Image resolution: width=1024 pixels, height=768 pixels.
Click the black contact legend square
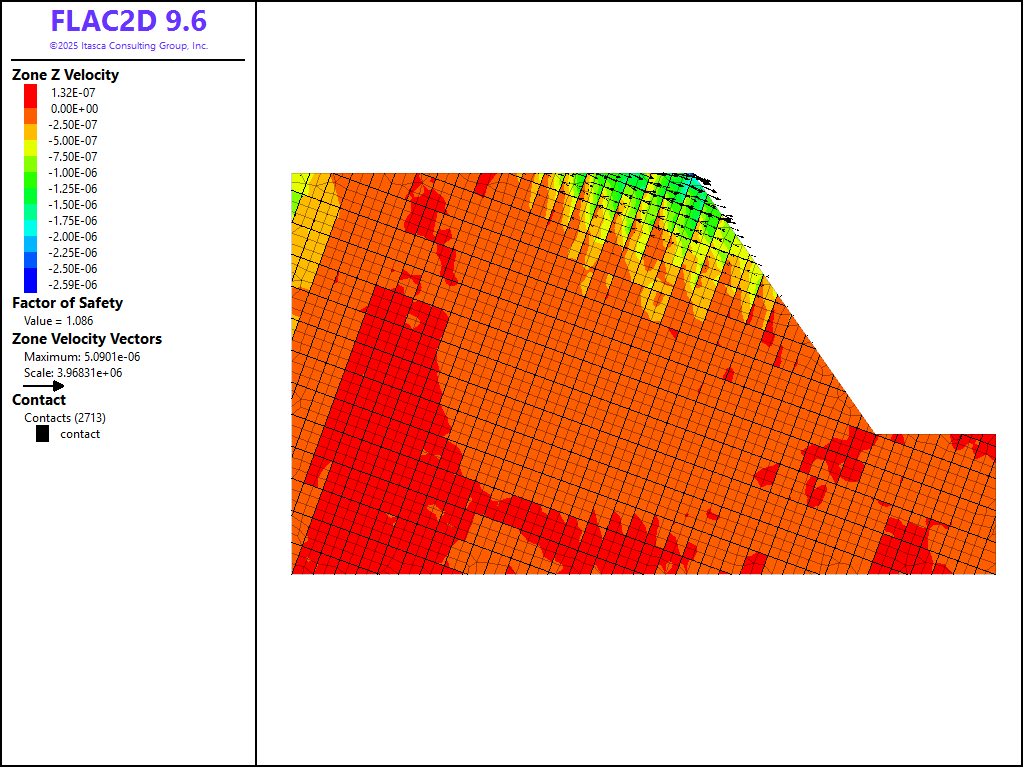(42, 434)
